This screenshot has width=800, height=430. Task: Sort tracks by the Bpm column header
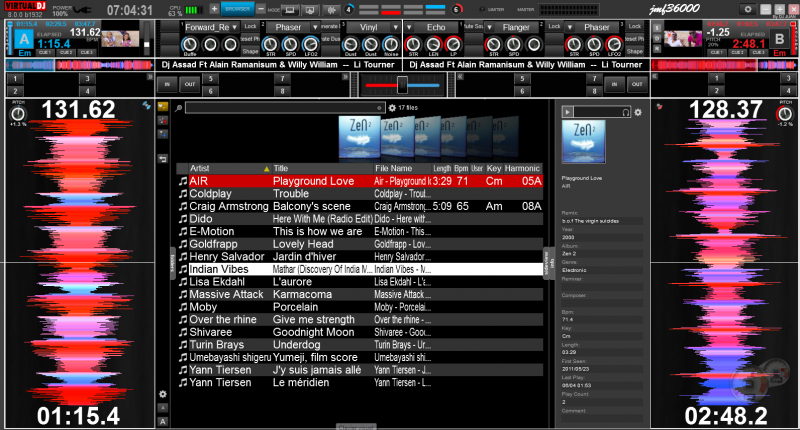point(463,168)
